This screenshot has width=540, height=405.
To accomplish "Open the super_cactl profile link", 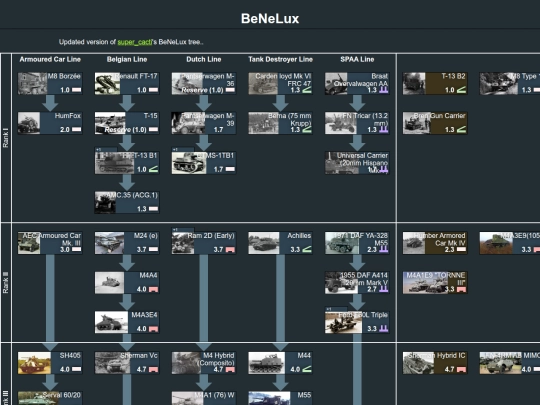I will pos(135,42).
